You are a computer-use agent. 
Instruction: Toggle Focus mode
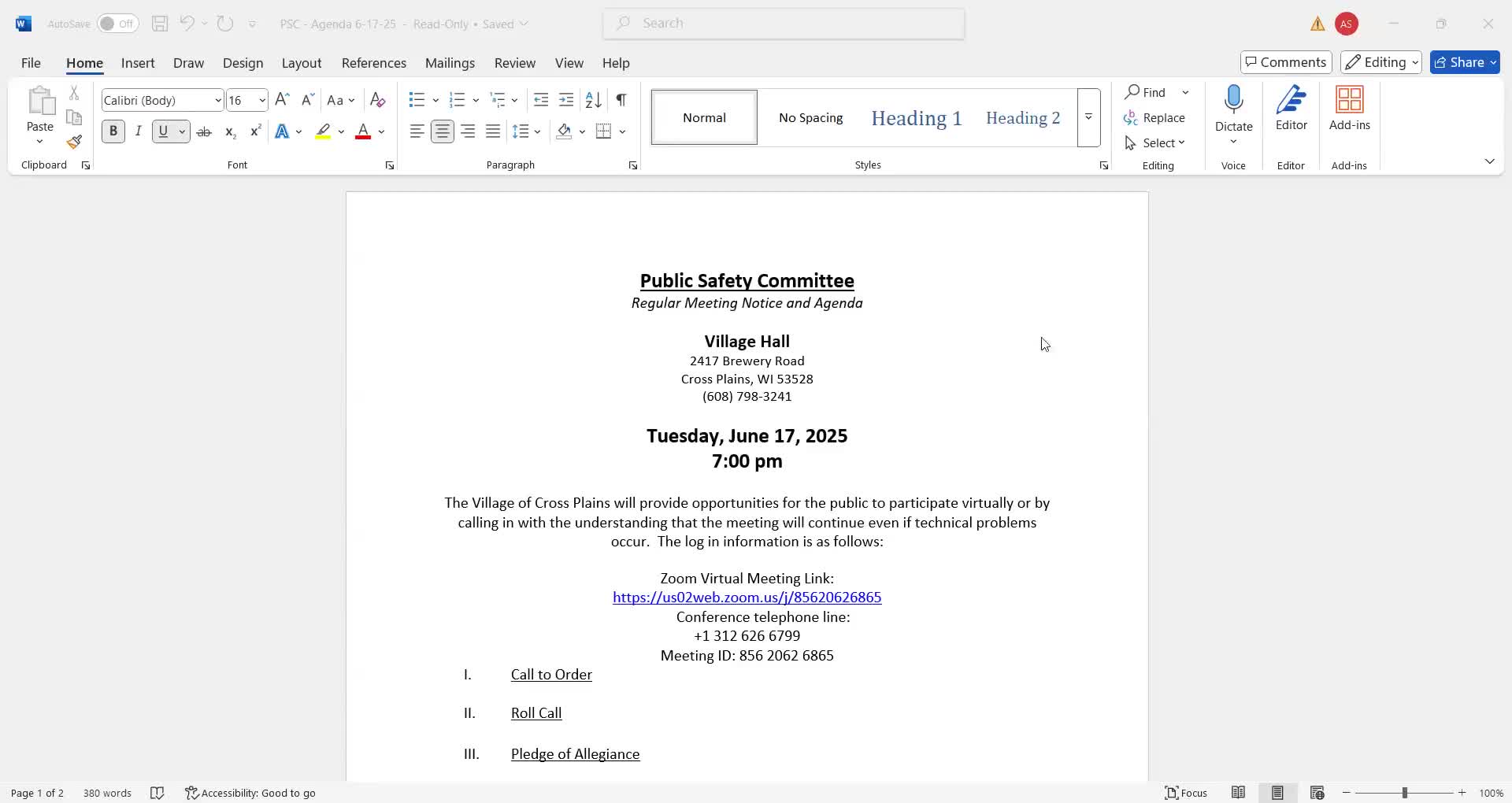point(1186,793)
